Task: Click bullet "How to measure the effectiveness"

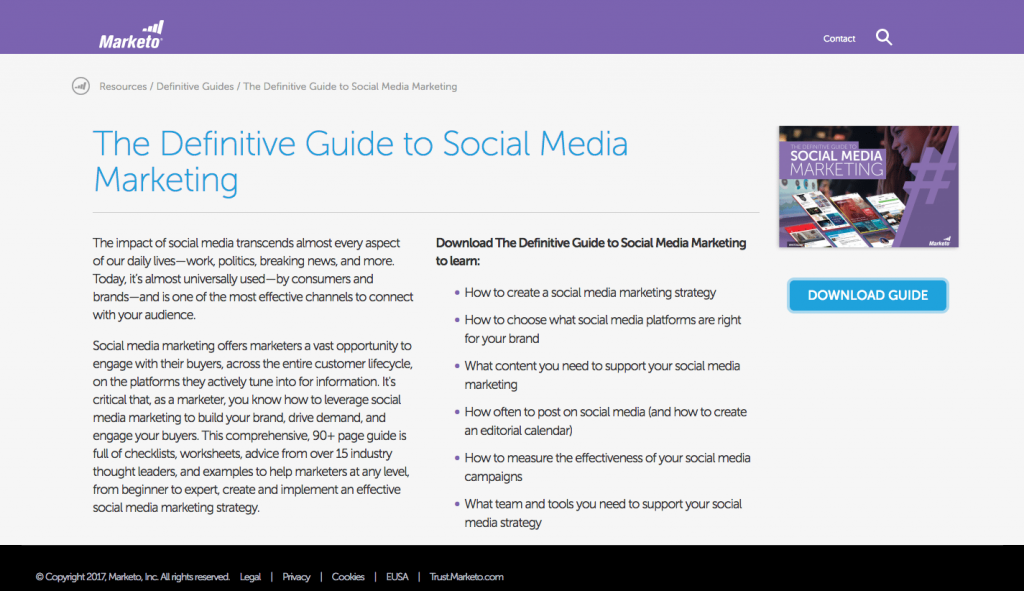Action: click(607, 467)
